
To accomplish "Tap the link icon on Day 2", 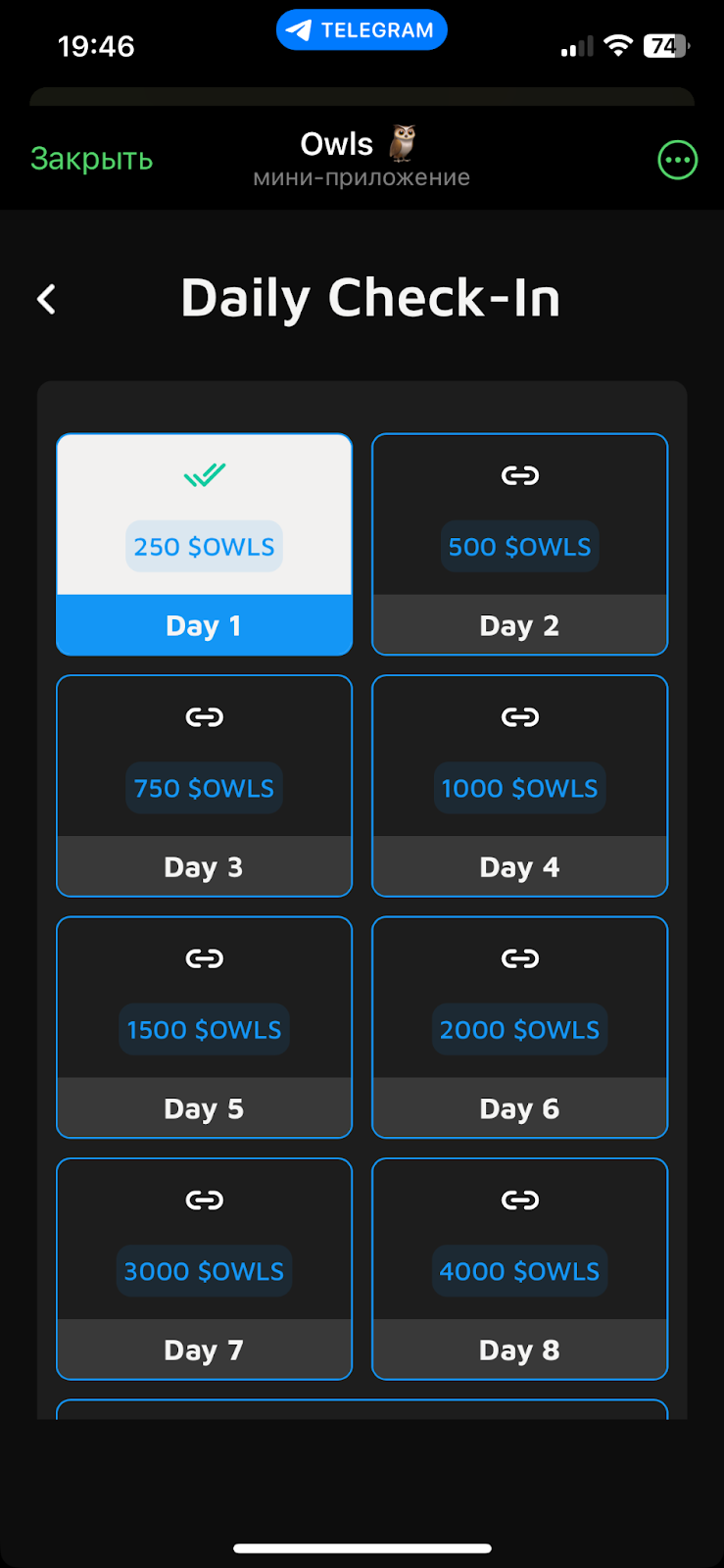I will [520, 475].
